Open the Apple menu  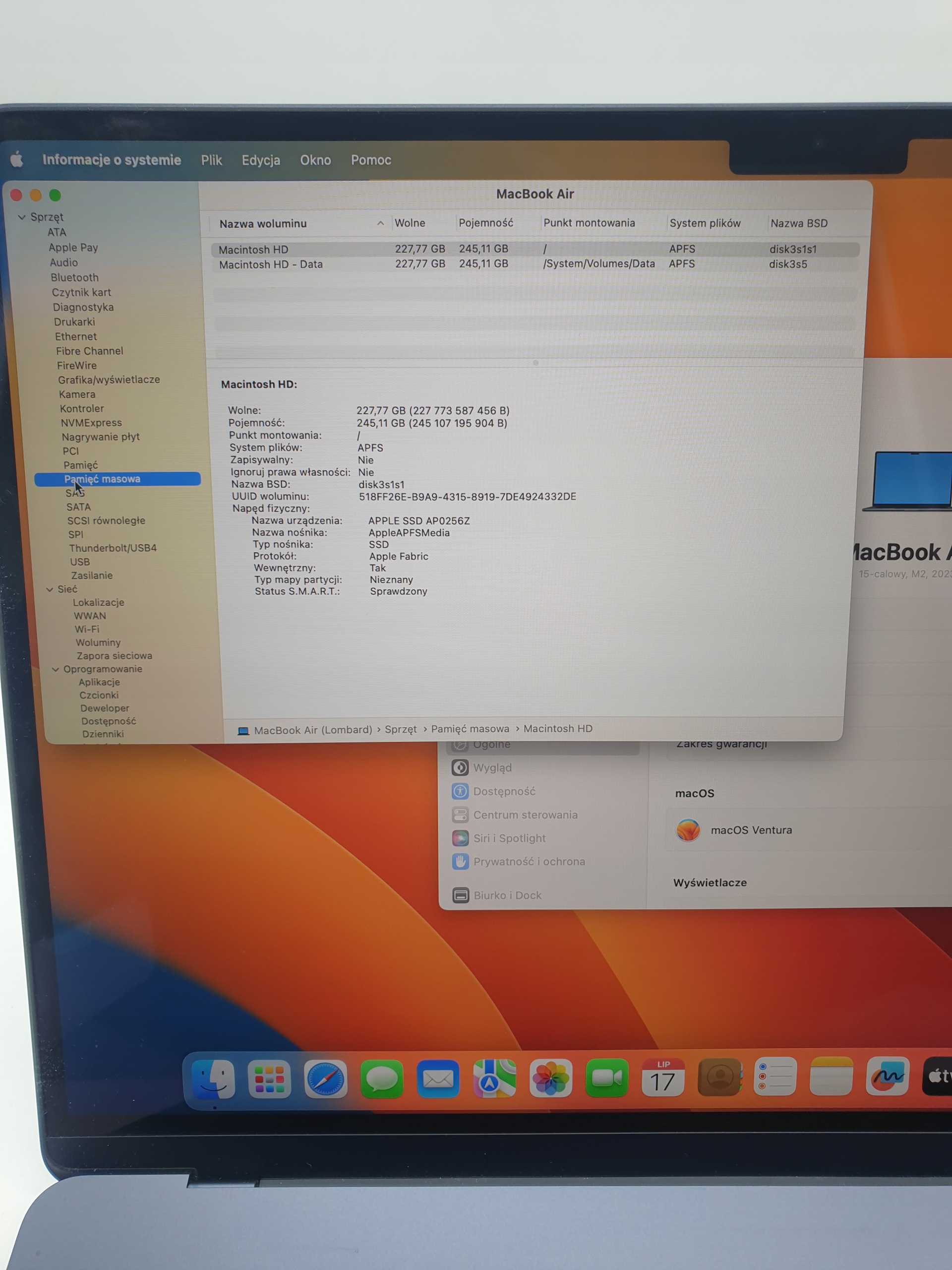click(x=17, y=159)
